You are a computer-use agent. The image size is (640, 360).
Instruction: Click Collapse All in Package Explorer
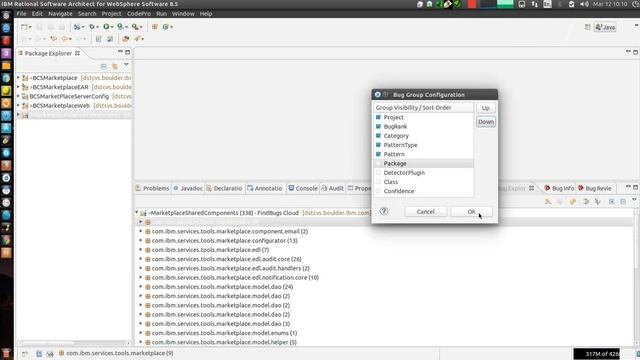[x=104, y=66]
